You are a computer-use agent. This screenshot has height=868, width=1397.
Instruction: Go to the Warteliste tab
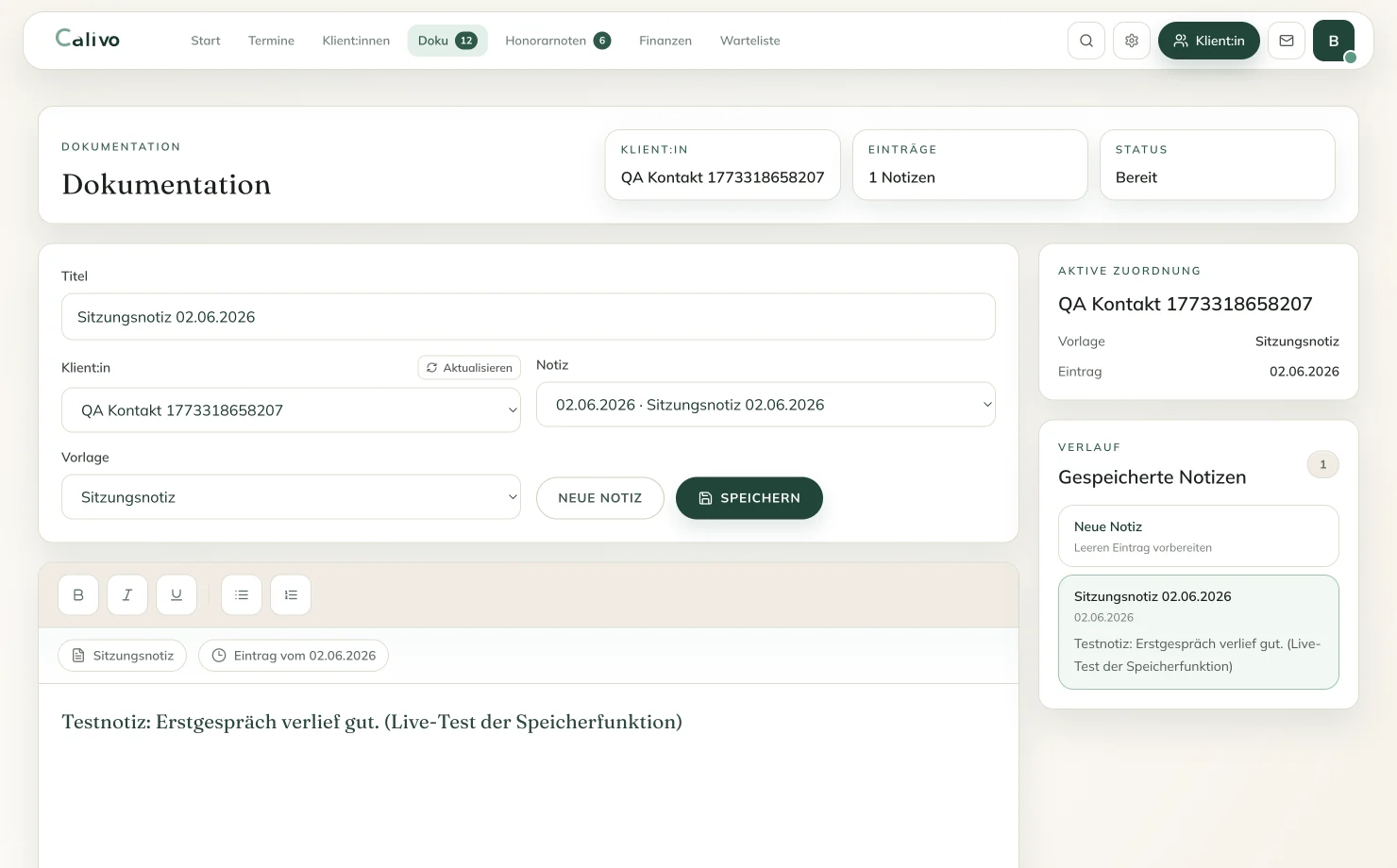pos(750,41)
